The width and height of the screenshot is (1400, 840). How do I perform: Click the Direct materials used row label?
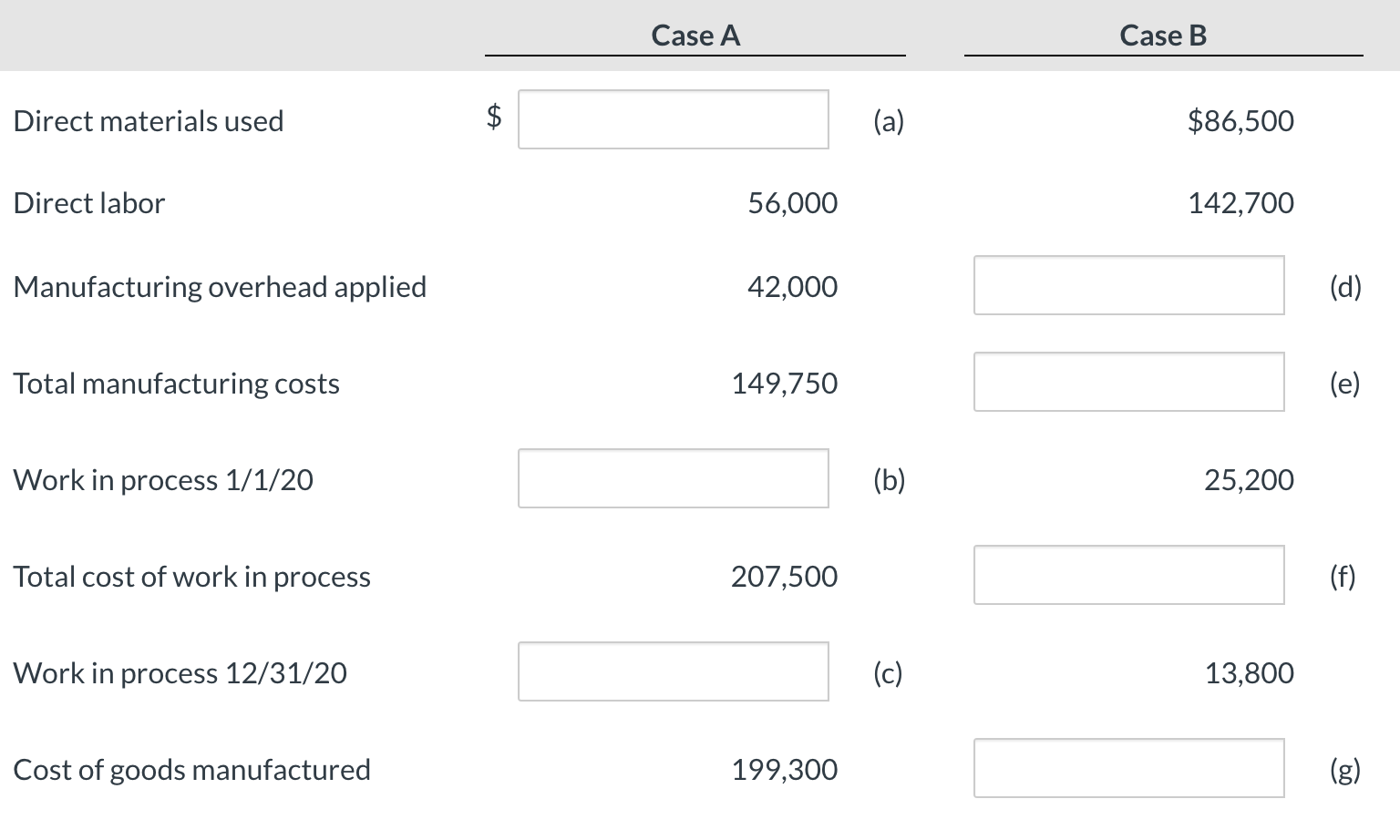(149, 120)
